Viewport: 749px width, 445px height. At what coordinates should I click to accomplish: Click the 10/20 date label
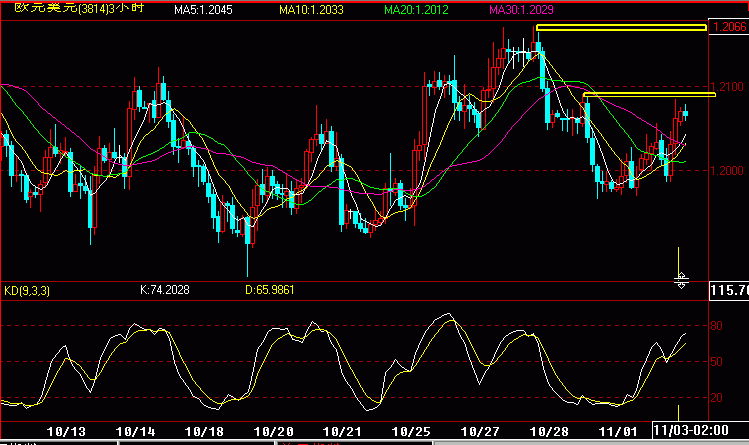[273, 432]
